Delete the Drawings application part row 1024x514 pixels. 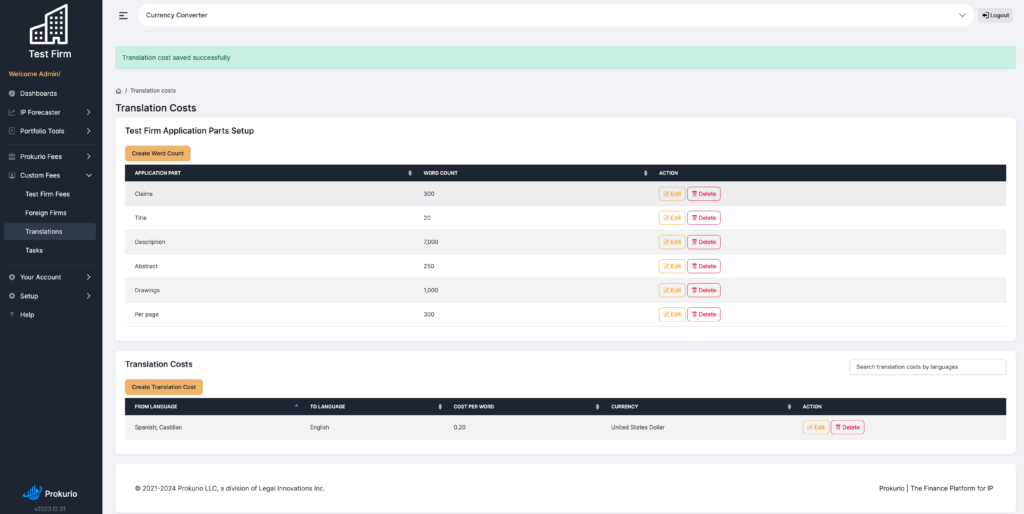704,290
